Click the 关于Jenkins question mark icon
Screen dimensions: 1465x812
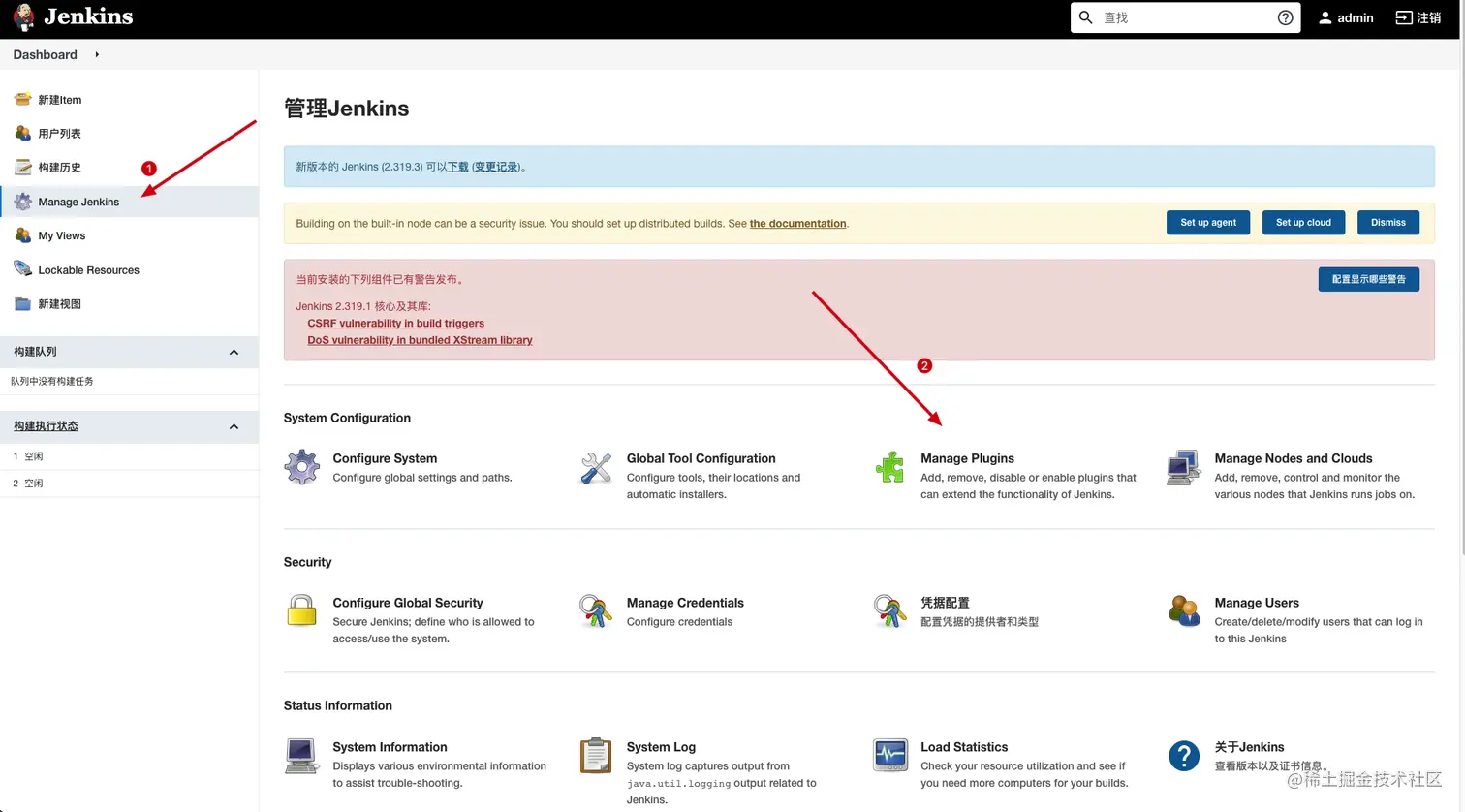pyautogui.click(x=1183, y=756)
